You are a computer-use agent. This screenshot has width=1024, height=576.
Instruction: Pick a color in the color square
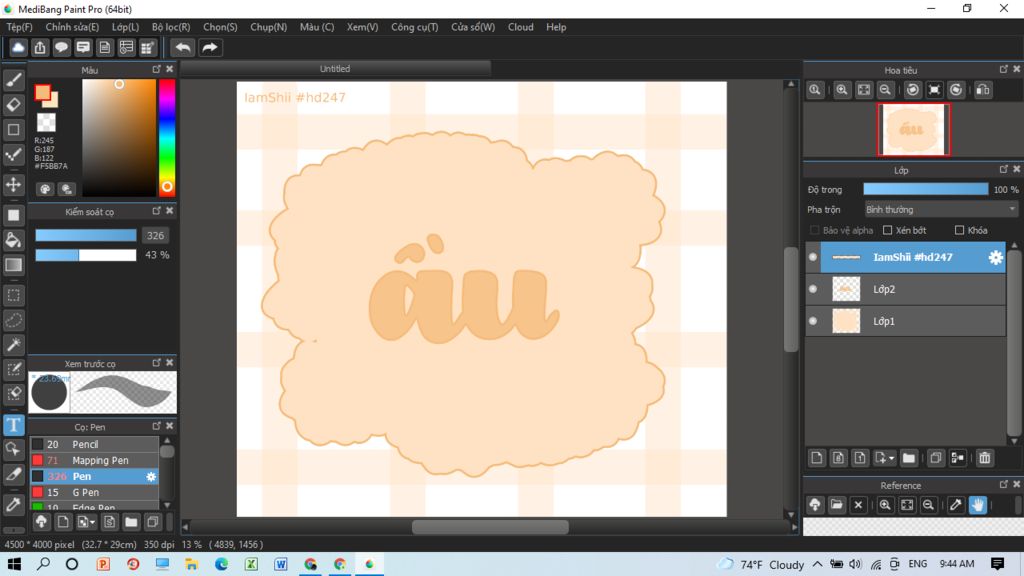tap(119, 138)
